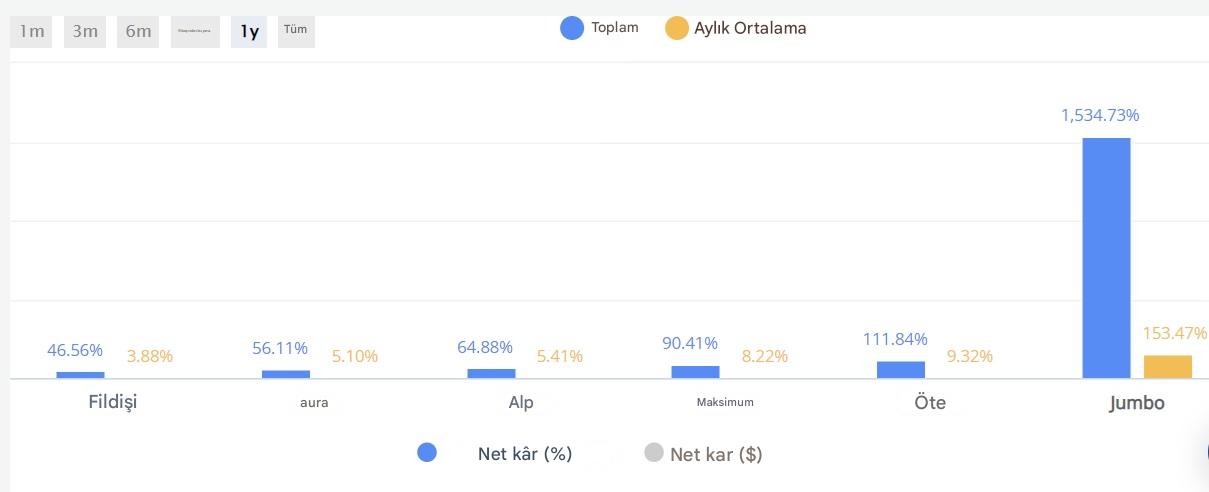
Task: Switch to the 3m time range
Action: [85, 31]
